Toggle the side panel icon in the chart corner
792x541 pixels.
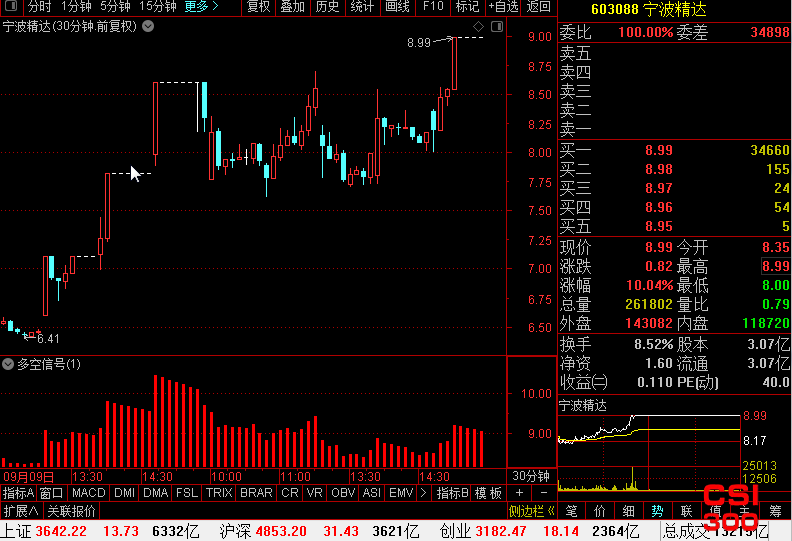497,26
